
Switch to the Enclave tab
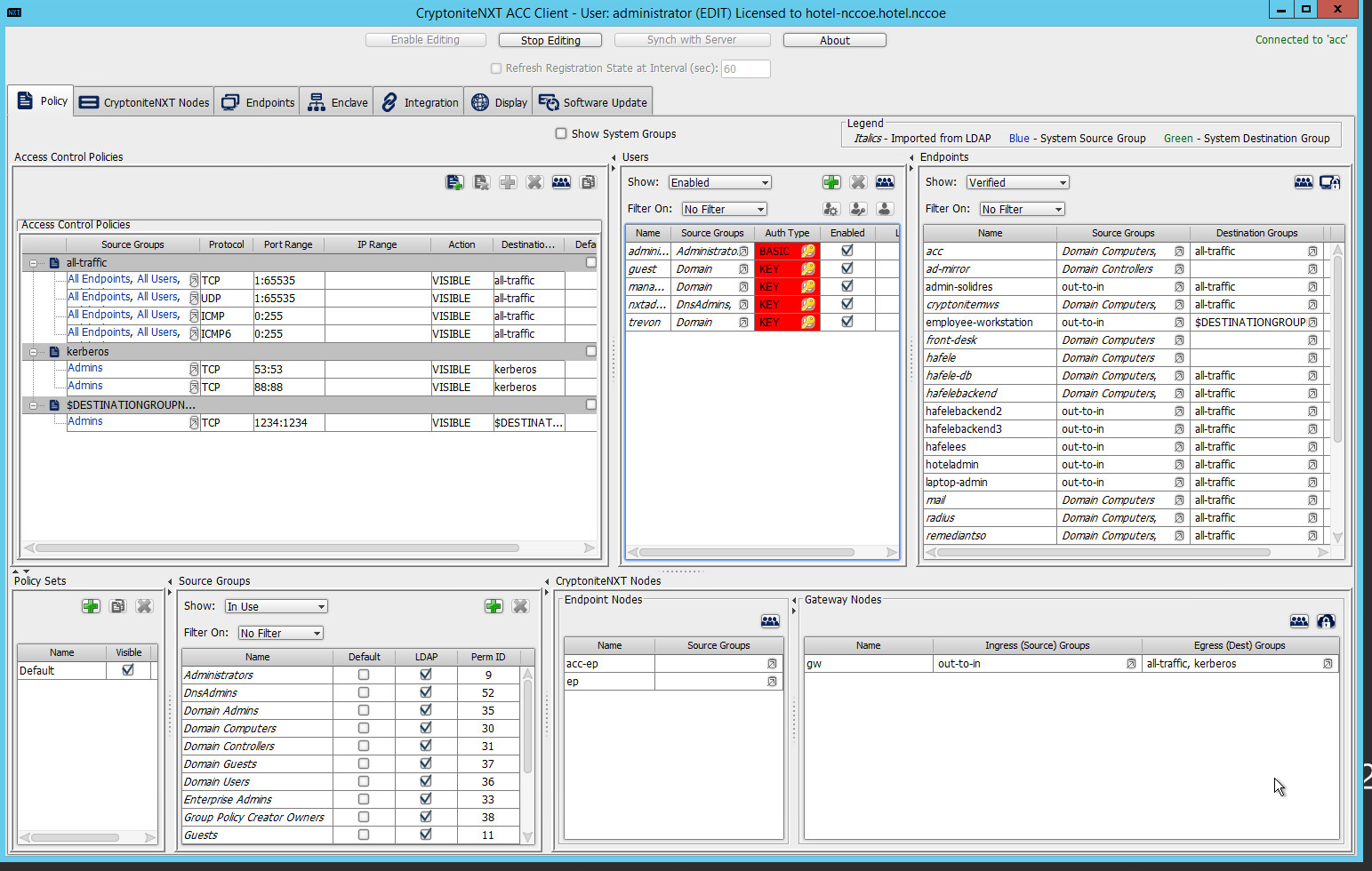click(337, 102)
